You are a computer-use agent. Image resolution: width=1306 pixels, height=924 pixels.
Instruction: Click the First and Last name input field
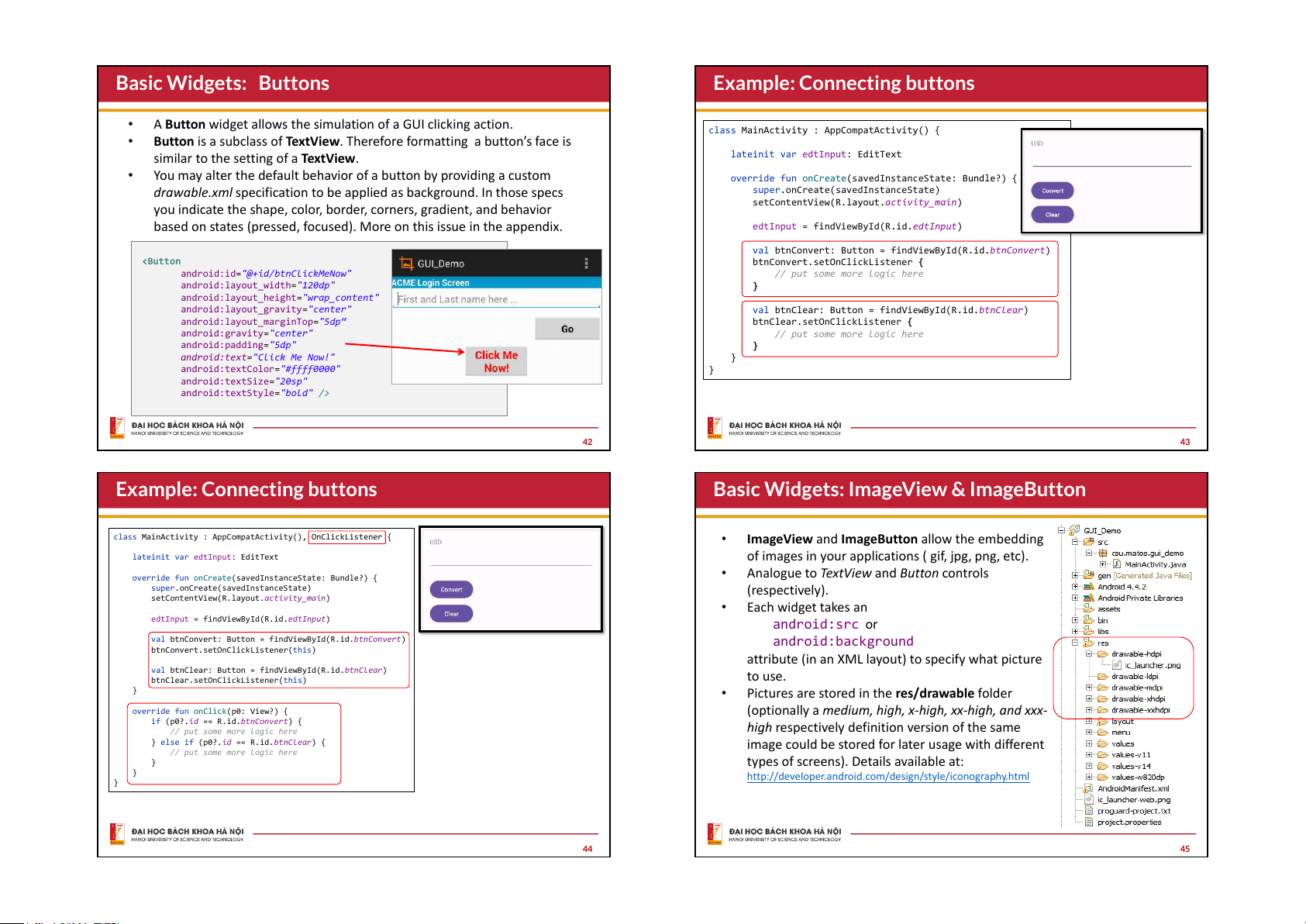pos(496,299)
